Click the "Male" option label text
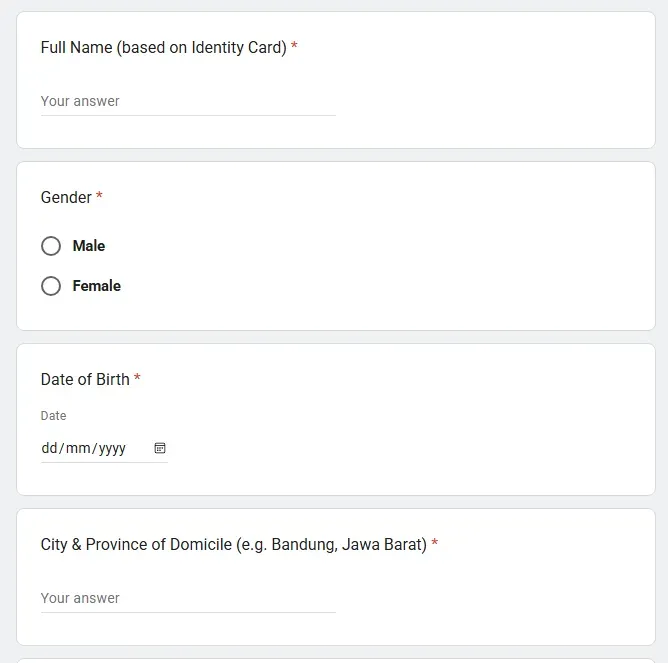This screenshot has width=668, height=663. [x=89, y=246]
